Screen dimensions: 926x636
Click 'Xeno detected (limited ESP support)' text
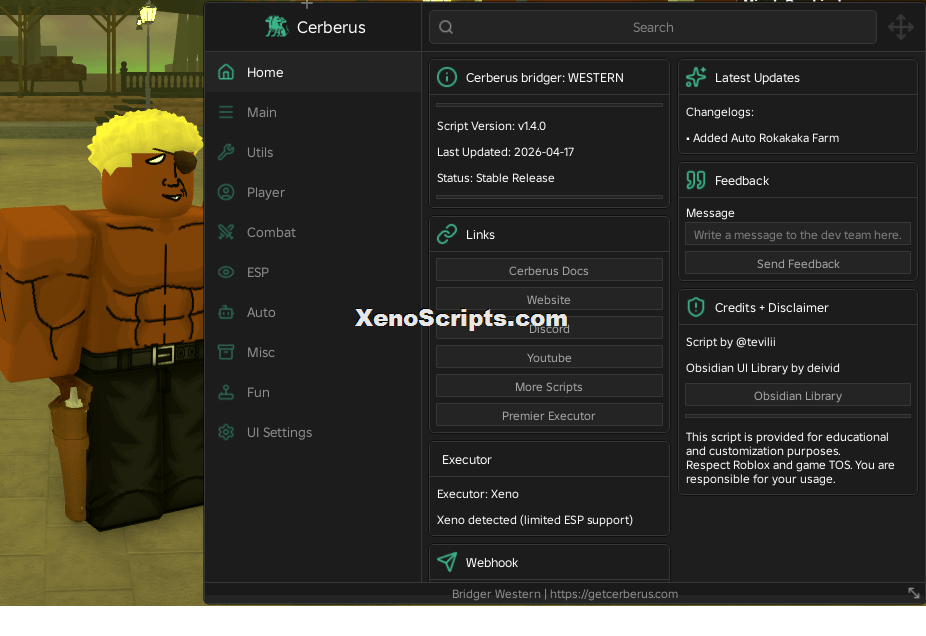535,520
